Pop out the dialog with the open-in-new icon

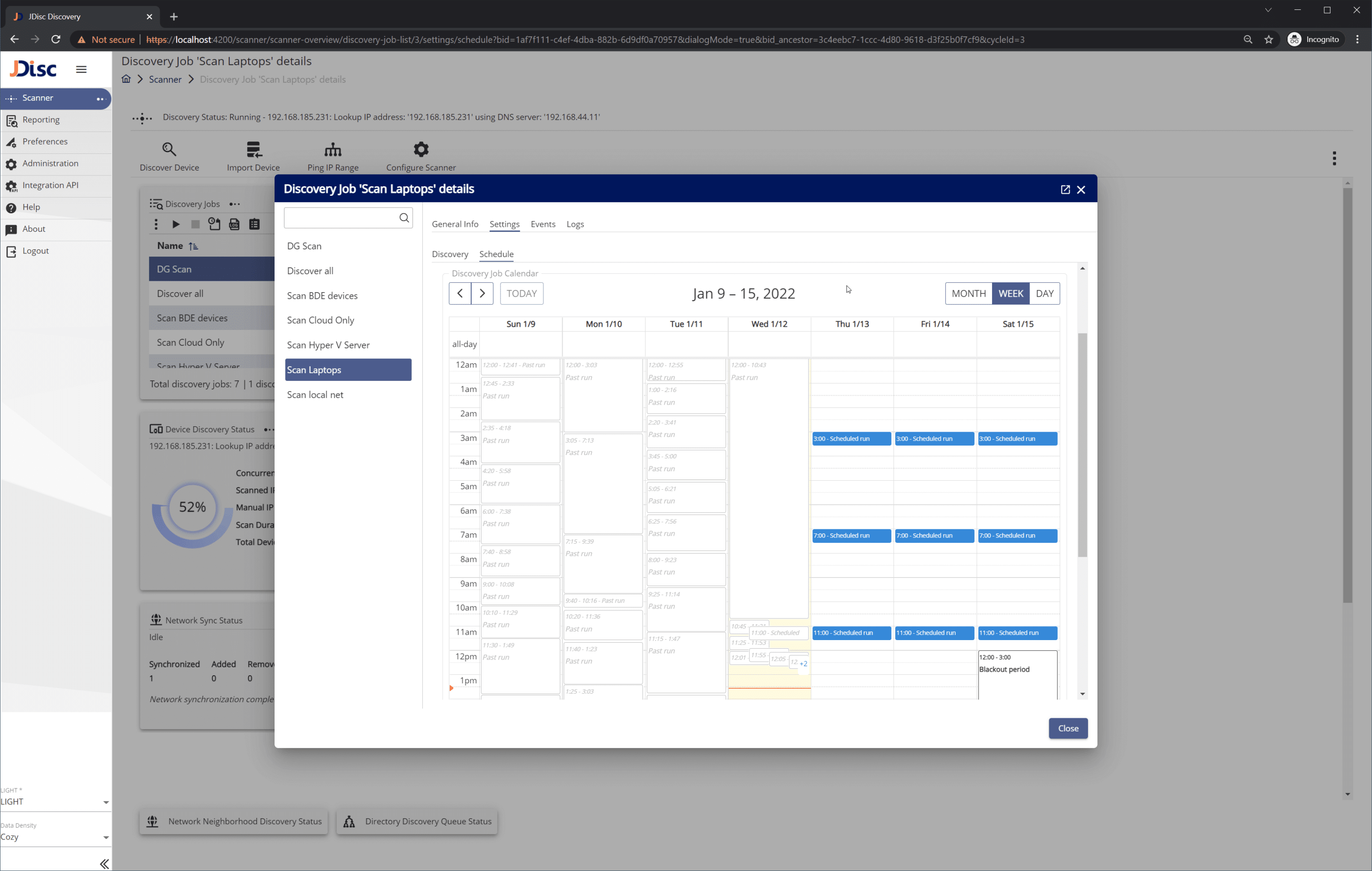[1065, 189]
